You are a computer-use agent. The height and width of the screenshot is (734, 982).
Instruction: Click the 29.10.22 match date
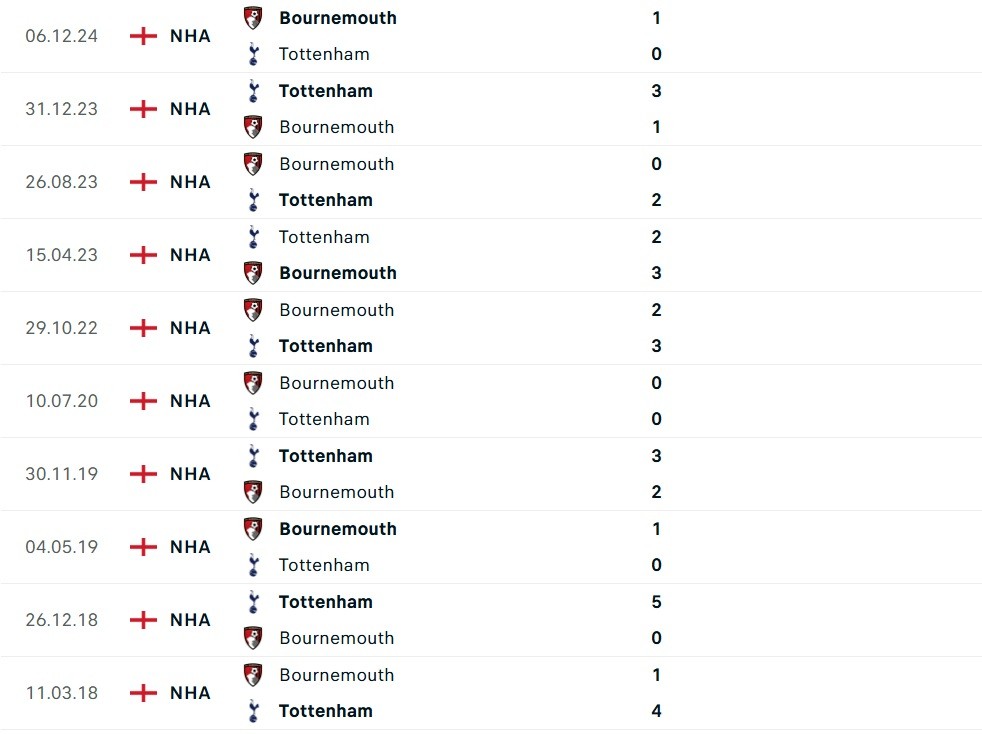click(62, 328)
